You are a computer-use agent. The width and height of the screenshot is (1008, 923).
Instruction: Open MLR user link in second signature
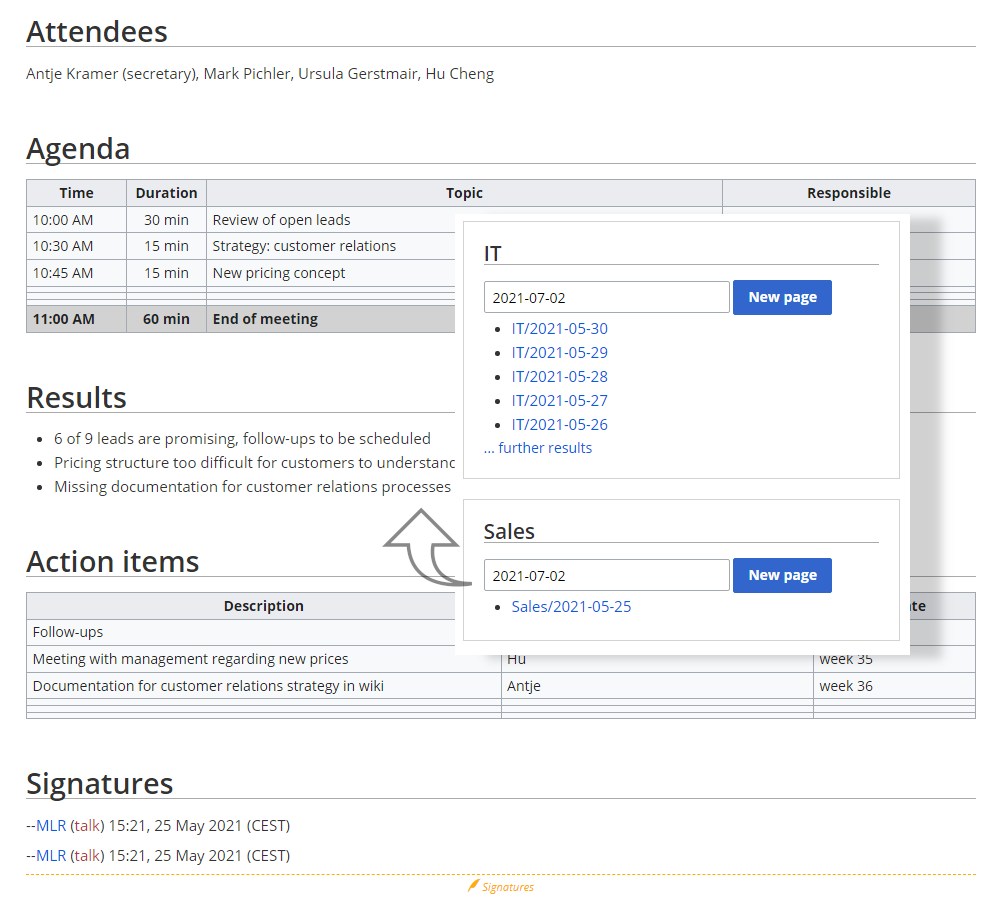click(51, 856)
